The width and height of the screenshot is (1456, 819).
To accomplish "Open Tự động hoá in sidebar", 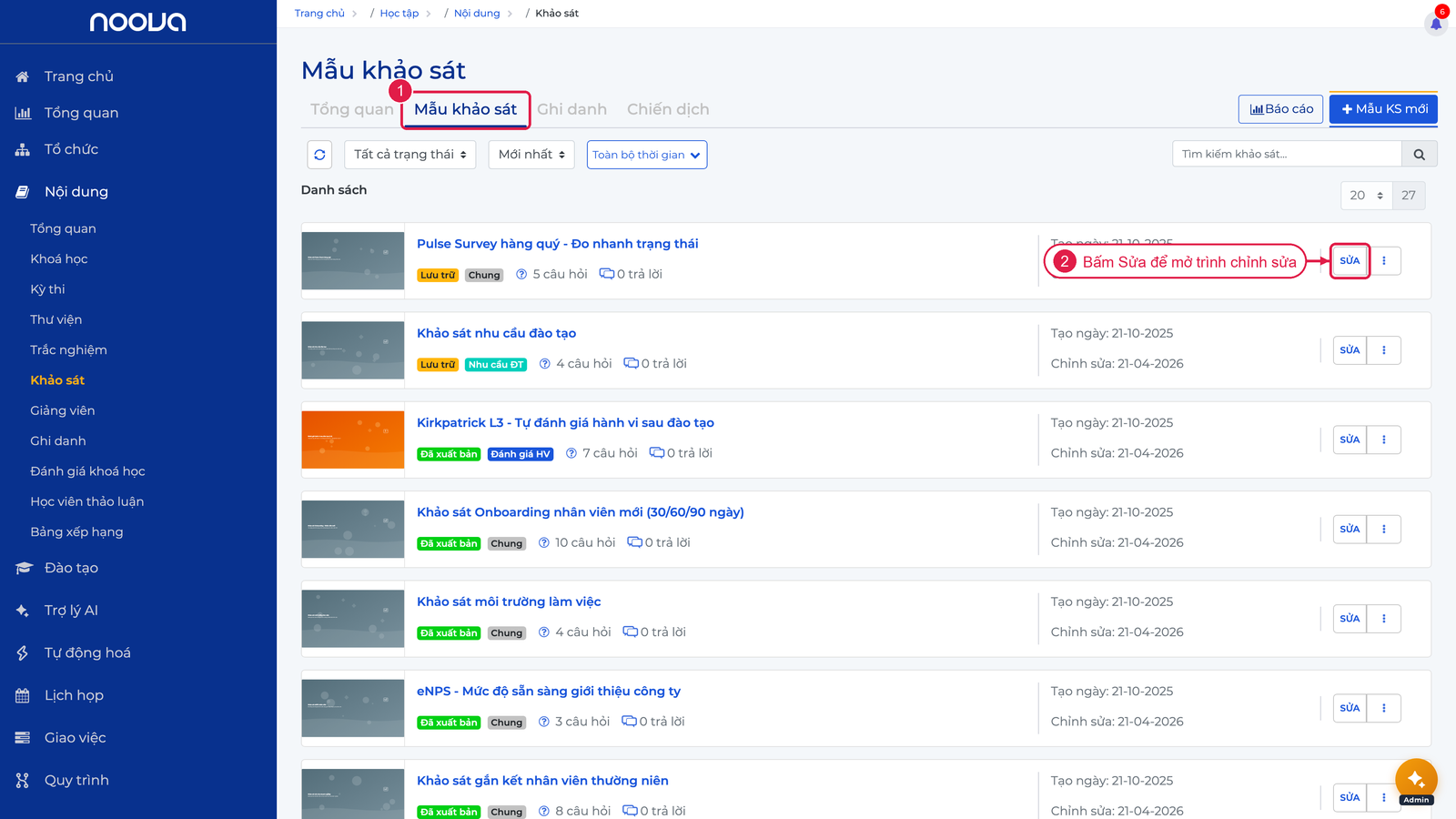I will tap(87, 652).
